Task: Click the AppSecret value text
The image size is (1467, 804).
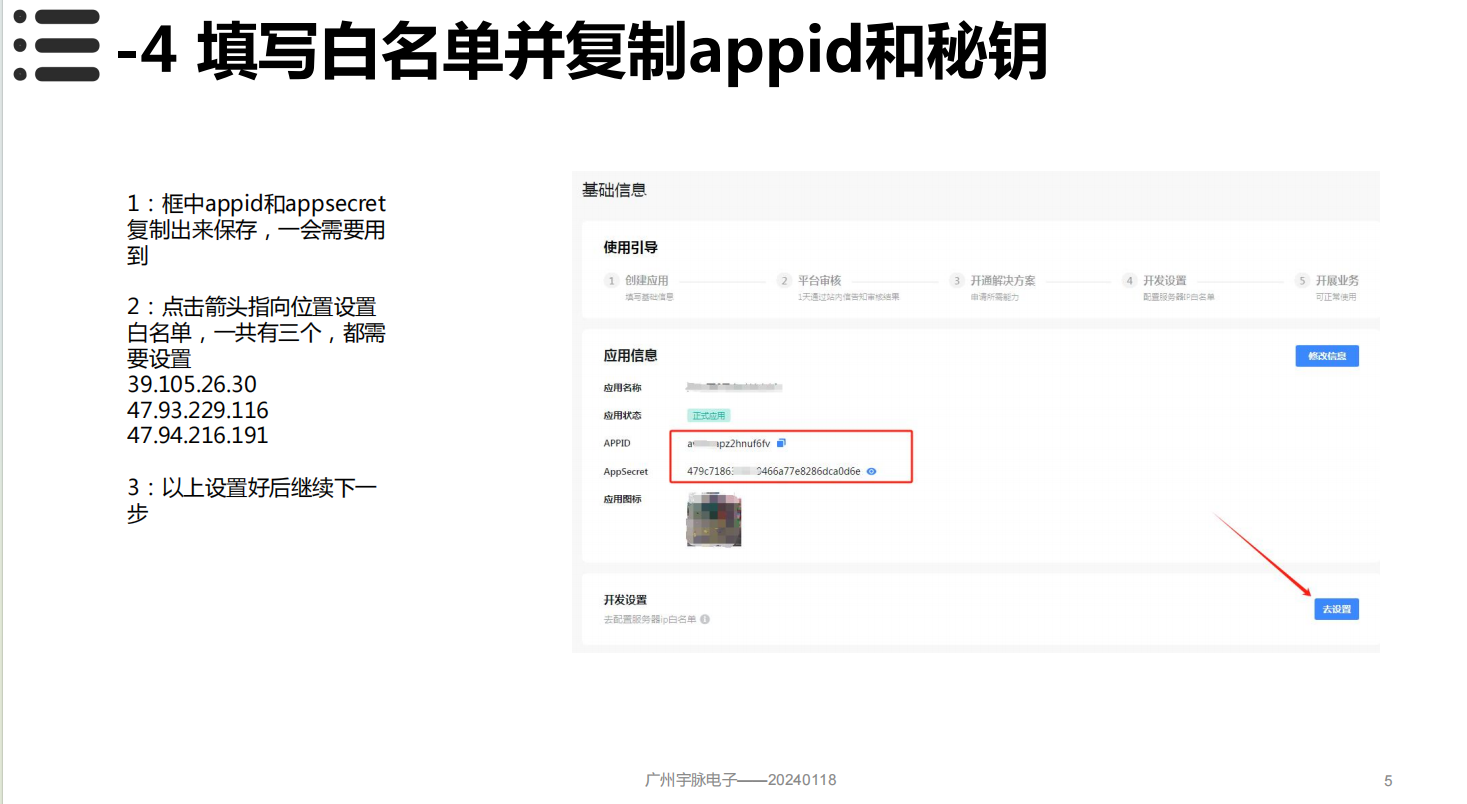Action: (x=773, y=471)
